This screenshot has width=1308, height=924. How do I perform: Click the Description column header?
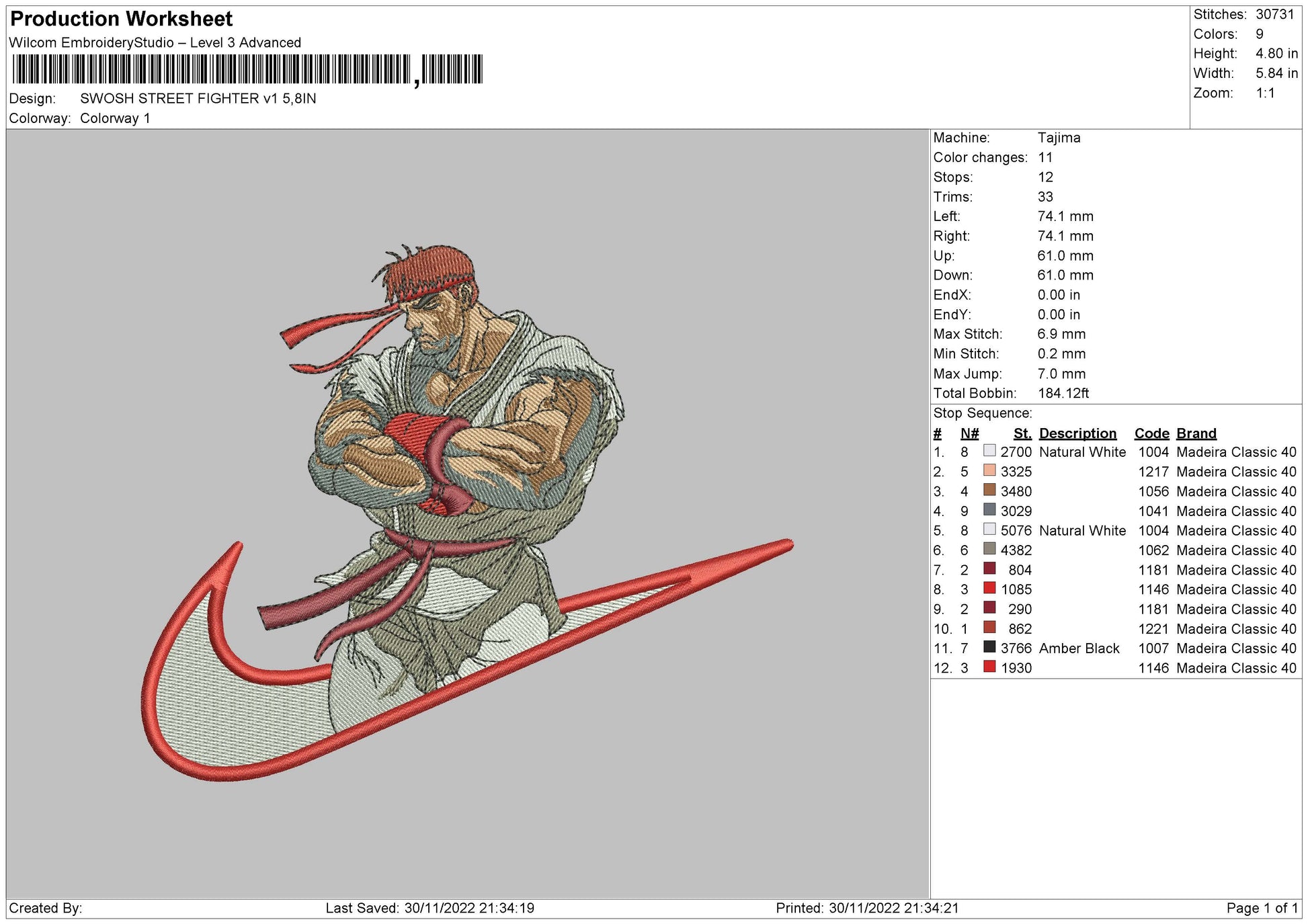(1077, 433)
